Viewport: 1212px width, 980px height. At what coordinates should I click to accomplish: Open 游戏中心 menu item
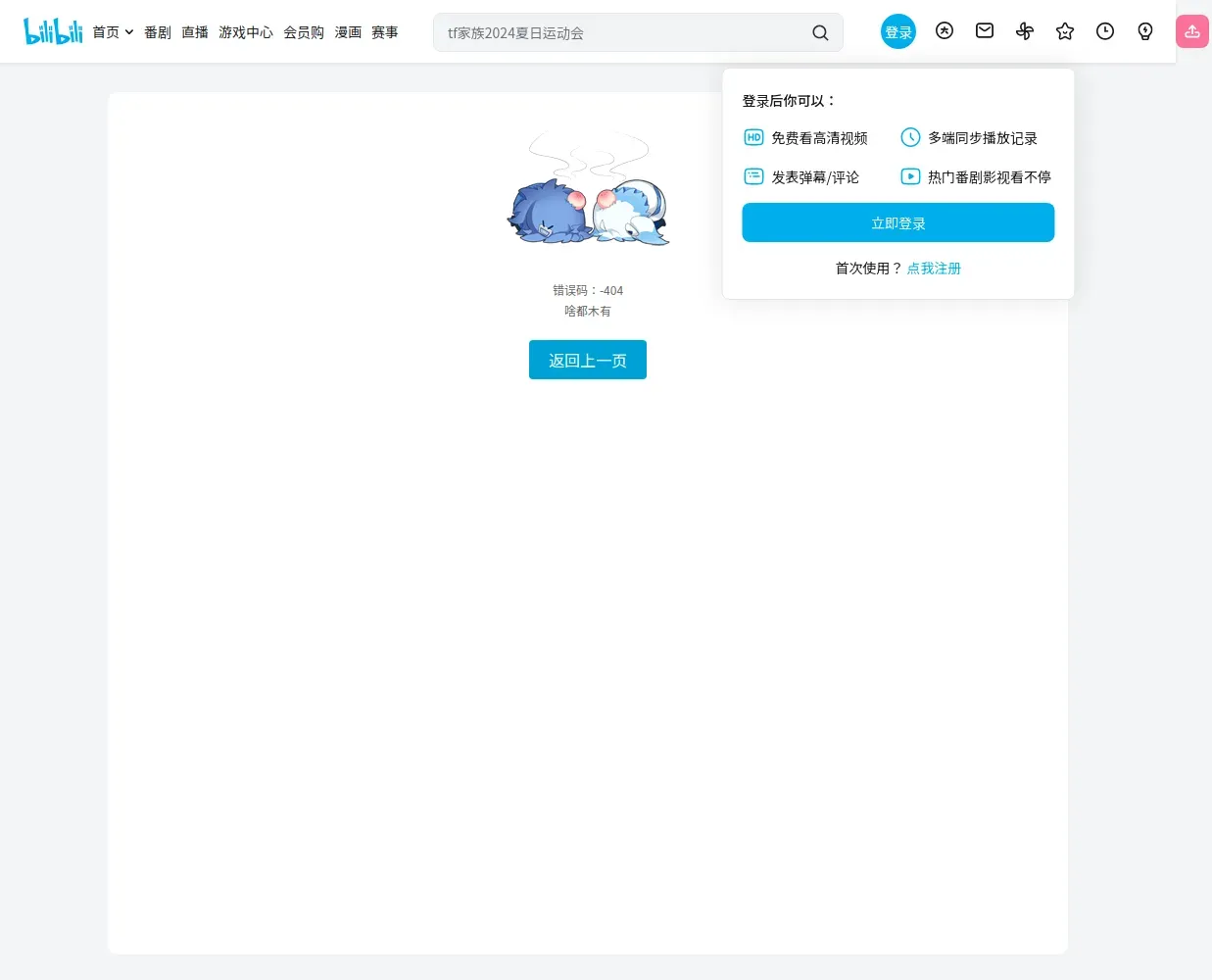[x=246, y=32]
